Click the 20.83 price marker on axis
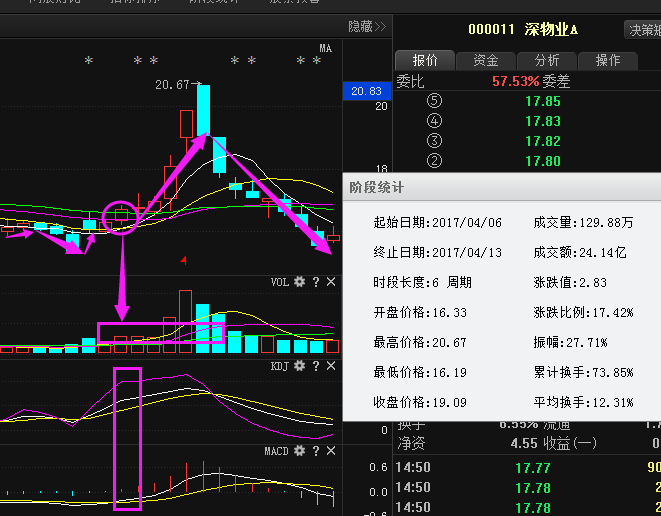 (367, 91)
